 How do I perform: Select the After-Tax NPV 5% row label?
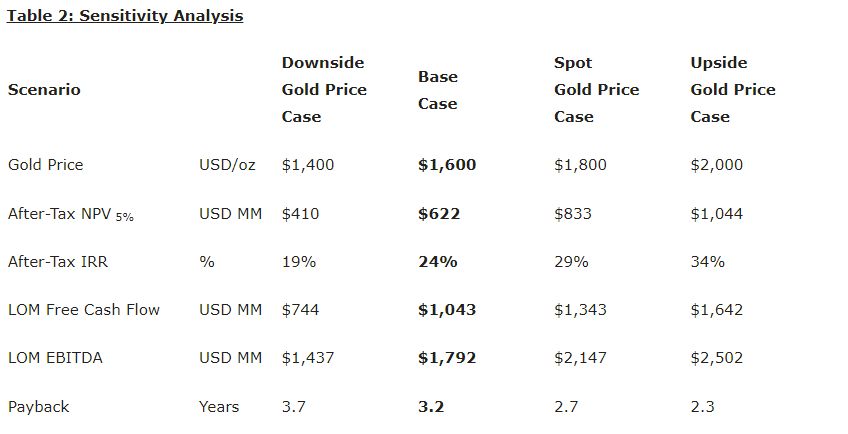70,214
